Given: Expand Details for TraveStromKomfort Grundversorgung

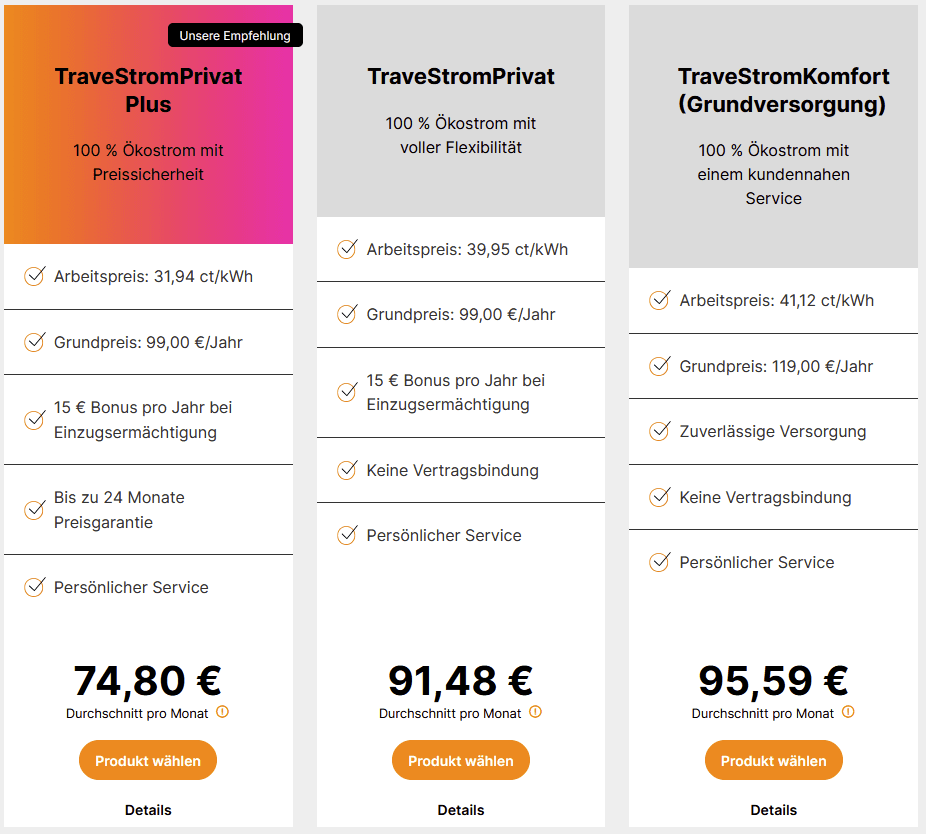Looking at the screenshot, I should [x=773, y=810].
